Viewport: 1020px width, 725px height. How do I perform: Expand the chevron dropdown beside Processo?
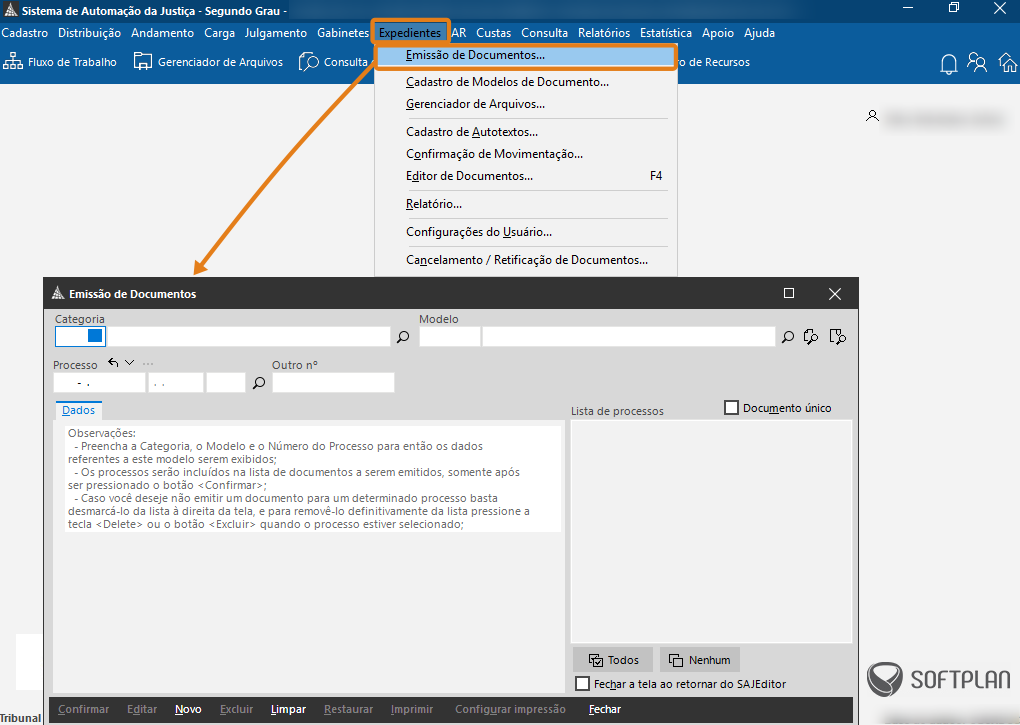129,363
